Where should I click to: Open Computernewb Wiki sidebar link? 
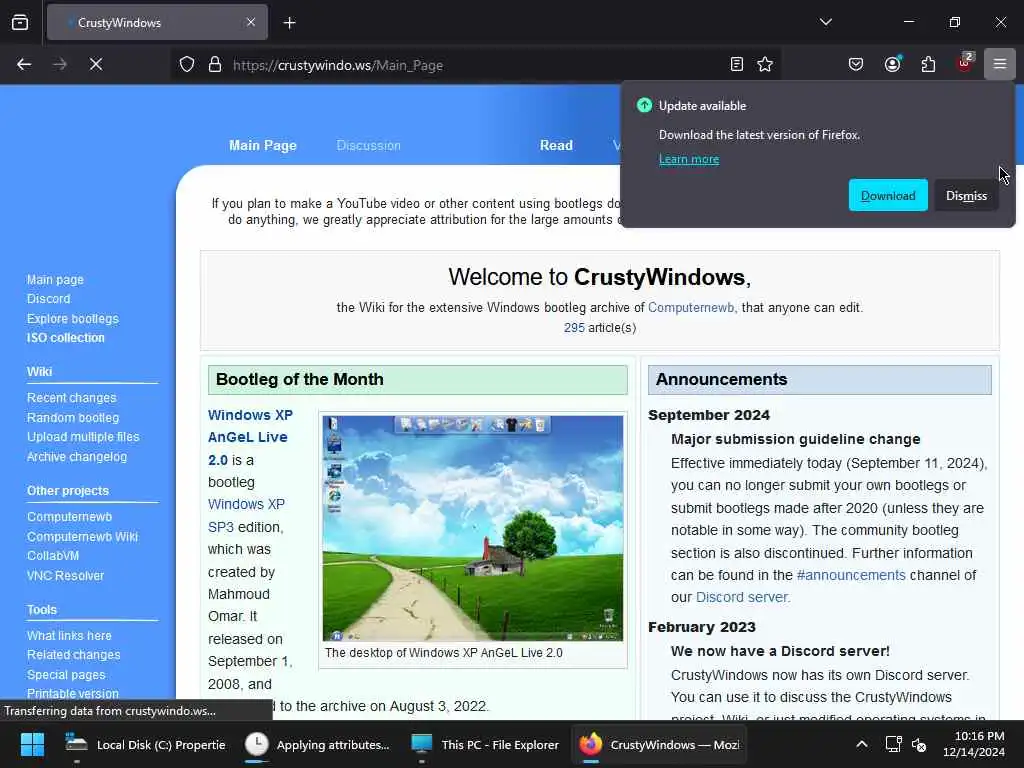coord(82,536)
